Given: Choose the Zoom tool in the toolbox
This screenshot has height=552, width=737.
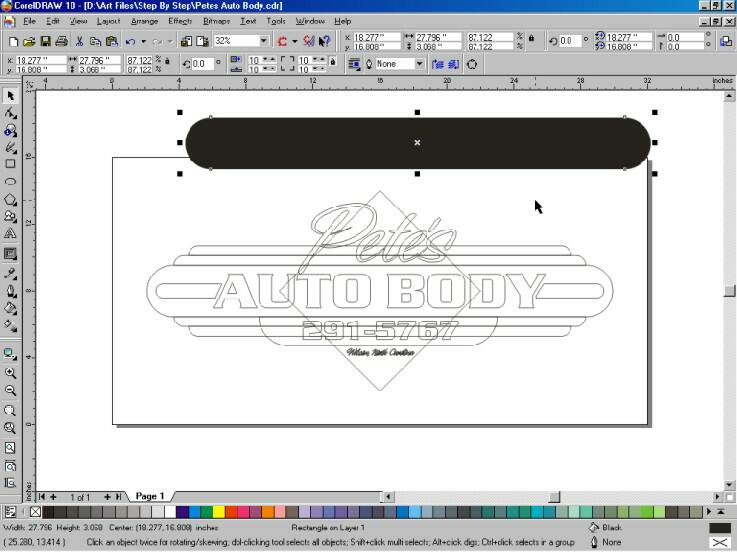Looking at the screenshot, I should click(10, 130).
